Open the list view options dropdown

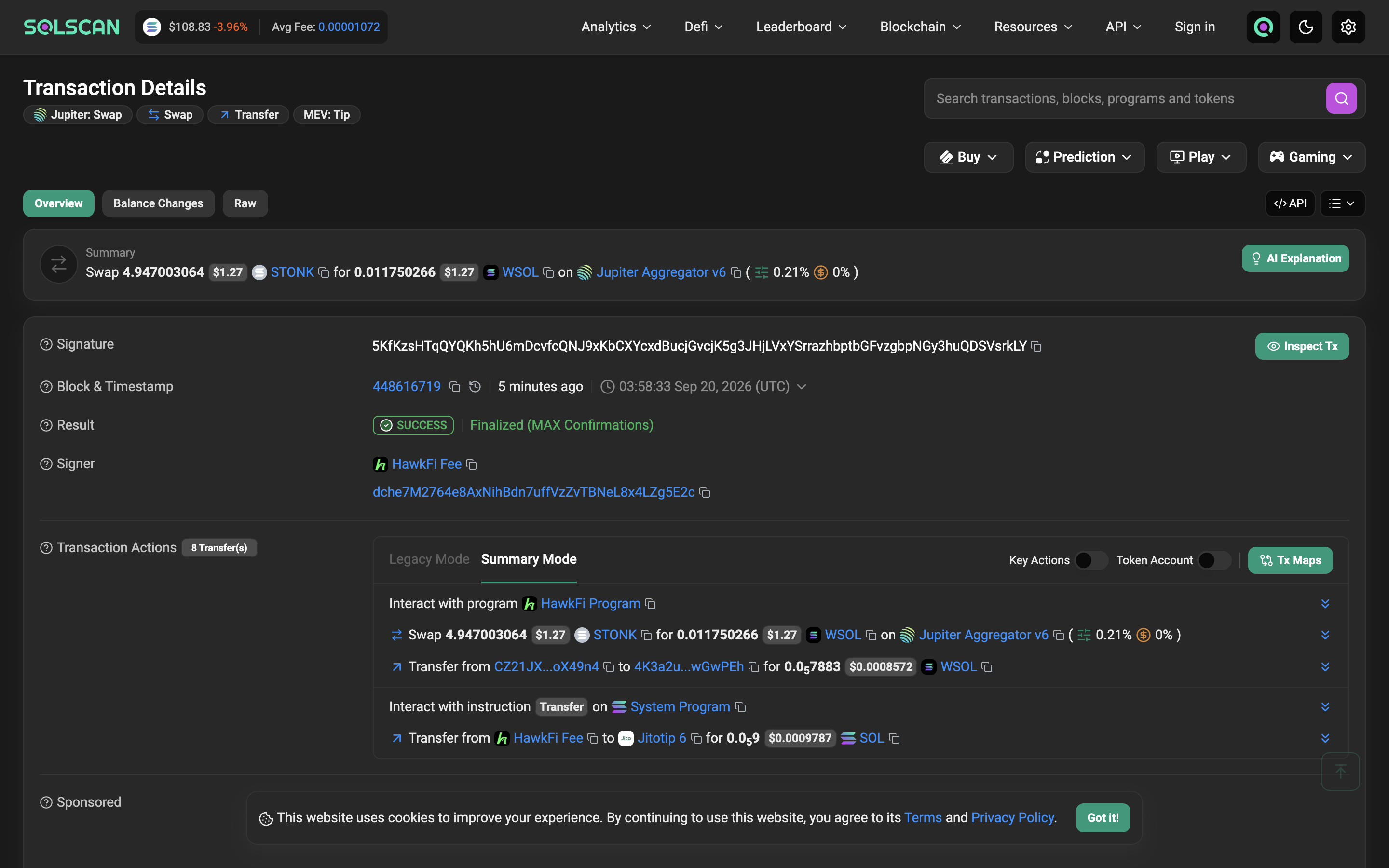pyautogui.click(x=1342, y=204)
